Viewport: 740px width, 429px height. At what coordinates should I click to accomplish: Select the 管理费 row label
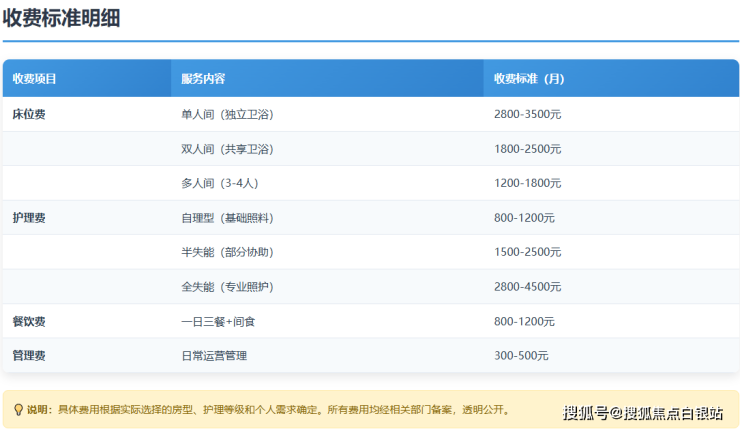[29, 355]
